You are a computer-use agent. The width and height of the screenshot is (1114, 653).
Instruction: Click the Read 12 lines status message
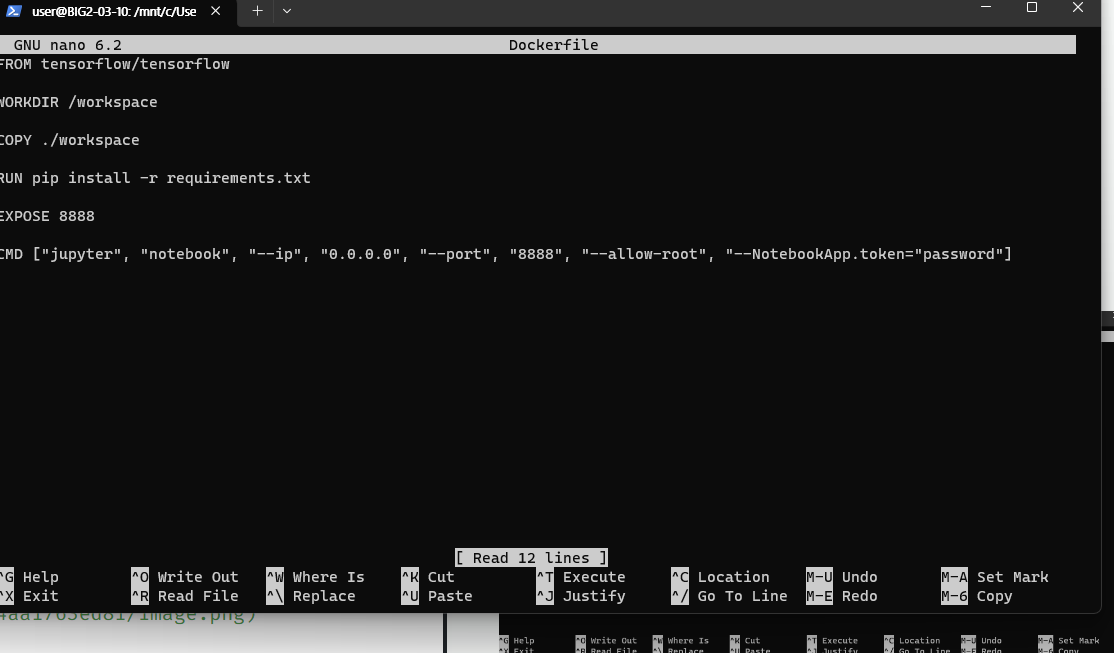coord(531,558)
